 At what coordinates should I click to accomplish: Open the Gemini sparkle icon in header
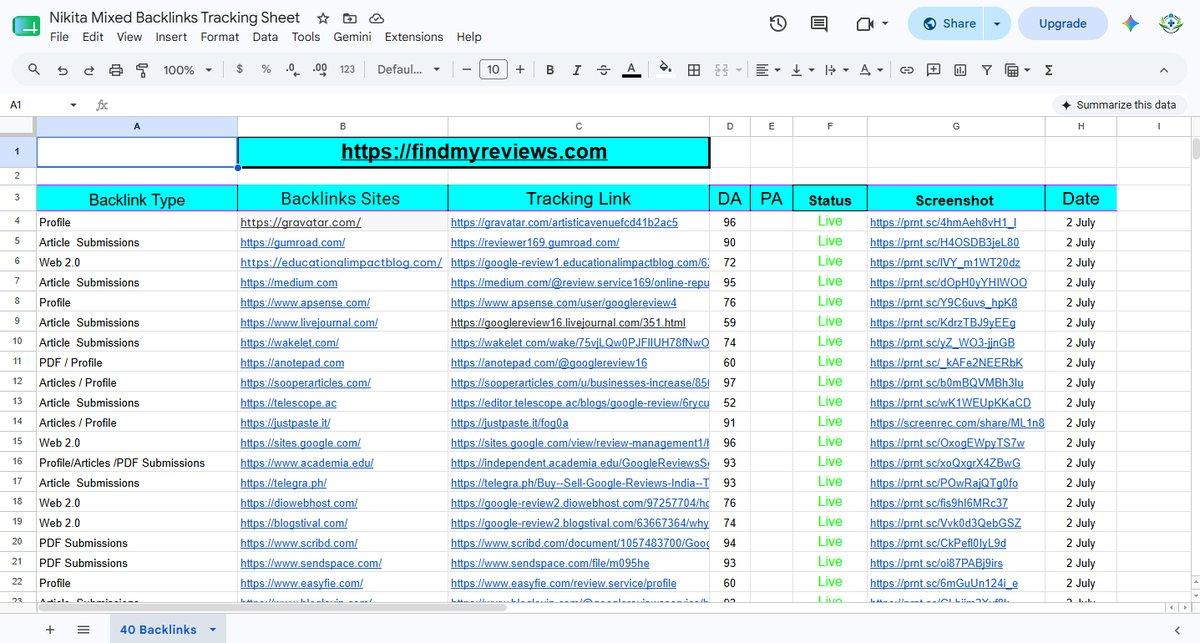(x=1131, y=24)
